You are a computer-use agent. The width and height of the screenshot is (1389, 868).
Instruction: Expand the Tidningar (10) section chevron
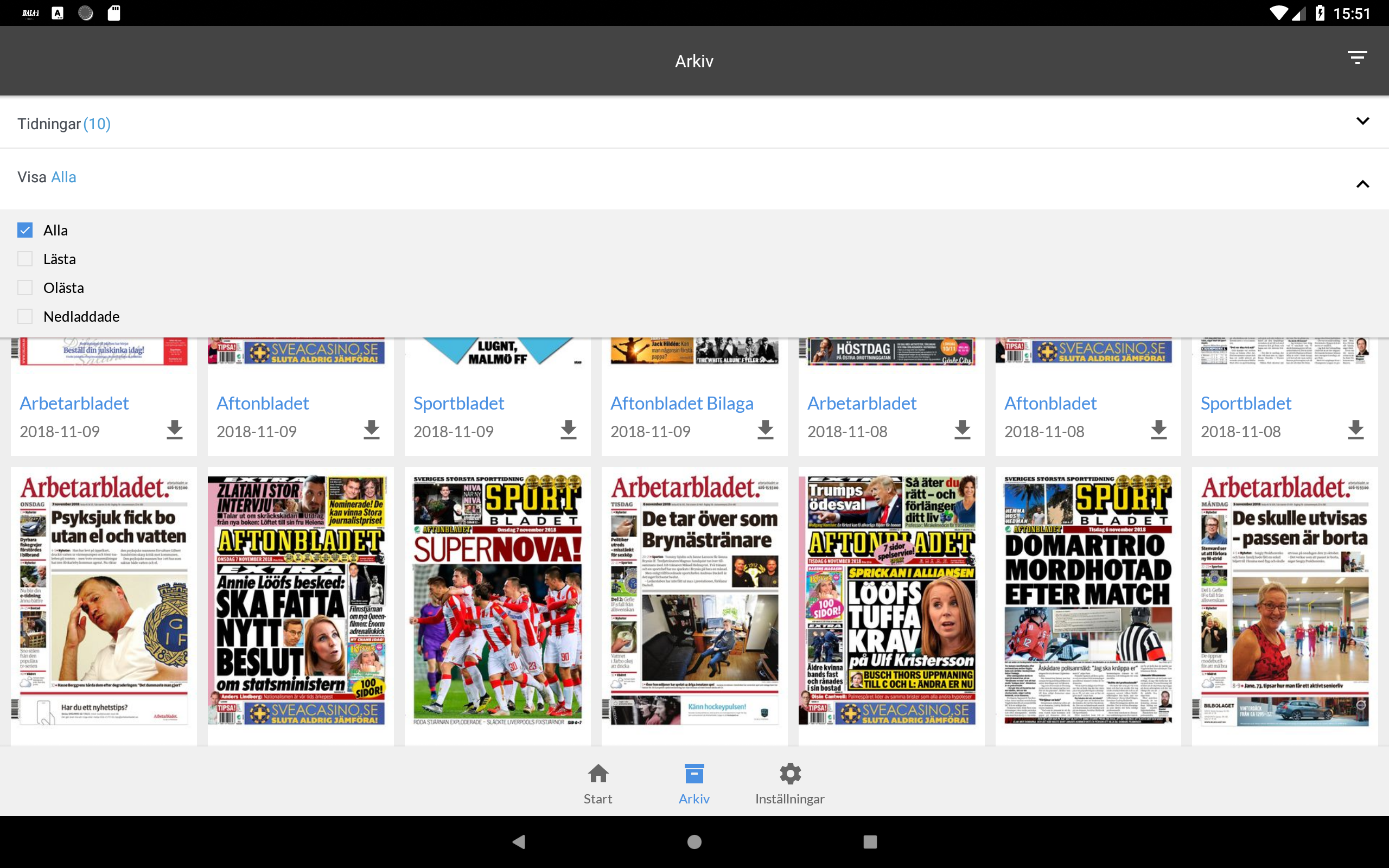click(x=1362, y=120)
